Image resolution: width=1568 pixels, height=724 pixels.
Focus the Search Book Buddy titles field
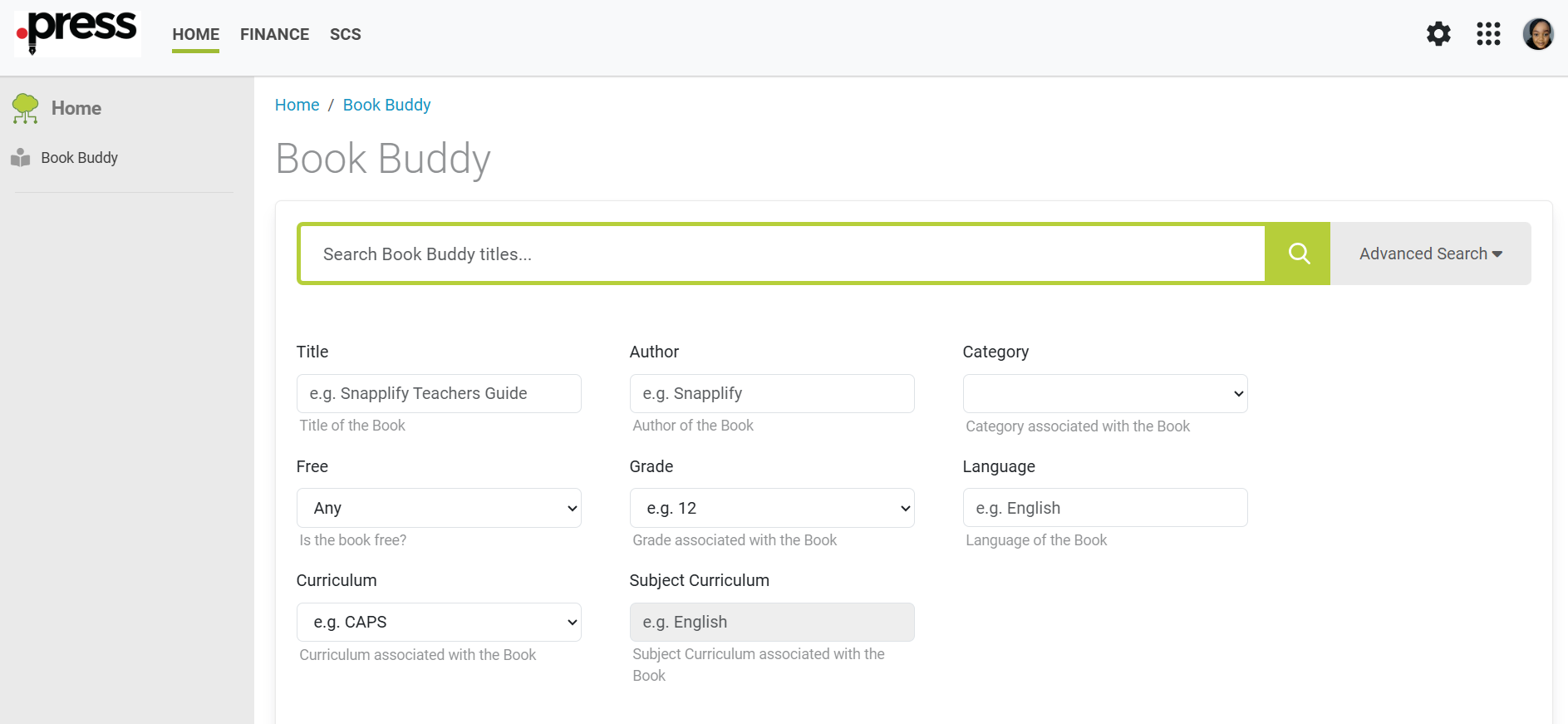tap(781, 254)
